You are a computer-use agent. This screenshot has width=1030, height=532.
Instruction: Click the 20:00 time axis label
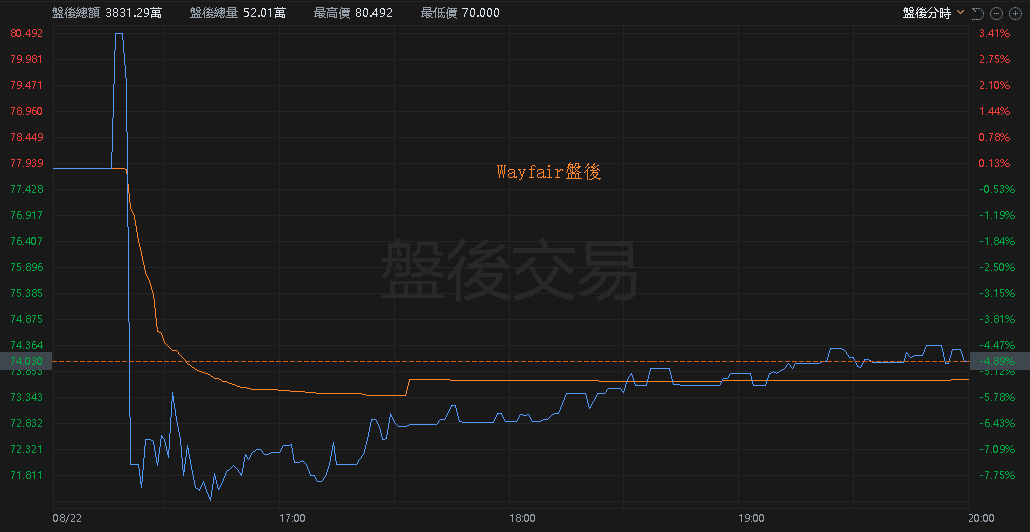pos(981,518)
